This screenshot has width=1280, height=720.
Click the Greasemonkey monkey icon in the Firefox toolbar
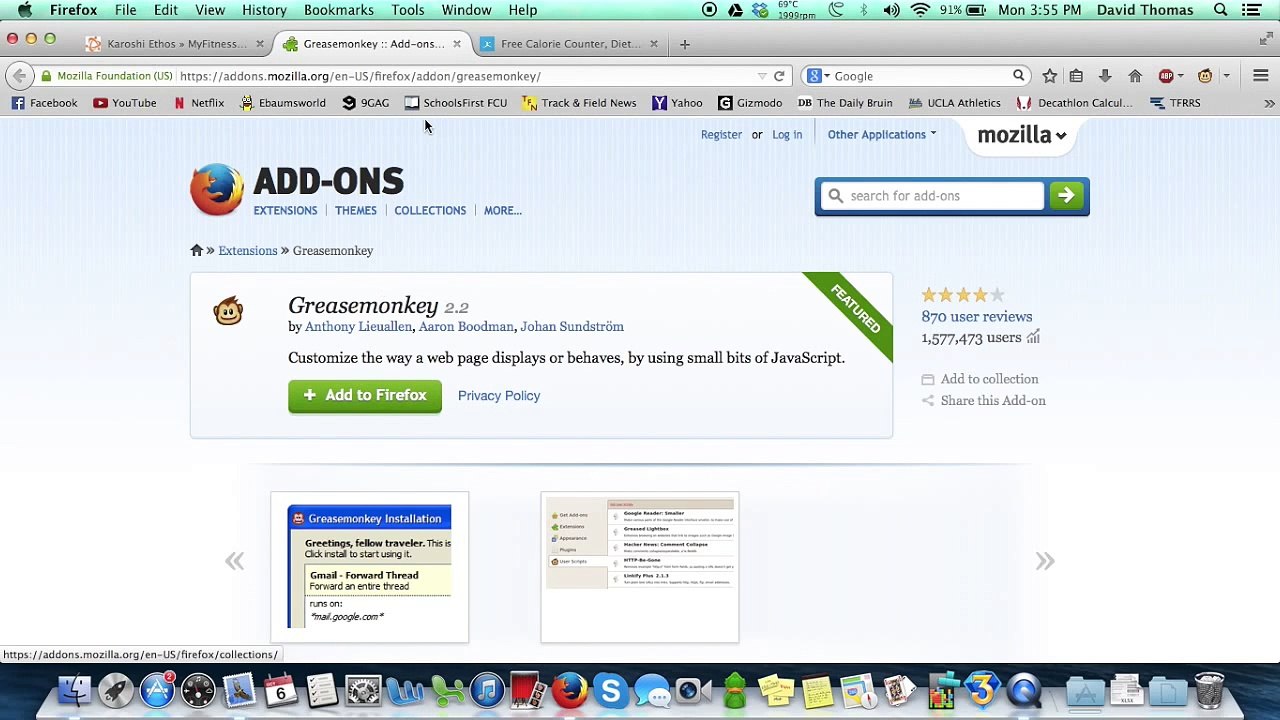tap(1205, 76)
